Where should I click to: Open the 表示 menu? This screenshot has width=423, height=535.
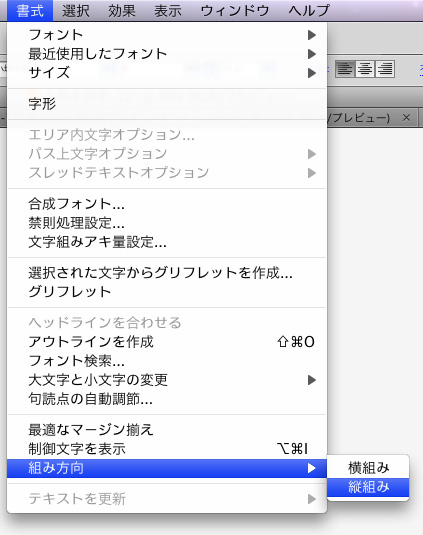(168, 11)
